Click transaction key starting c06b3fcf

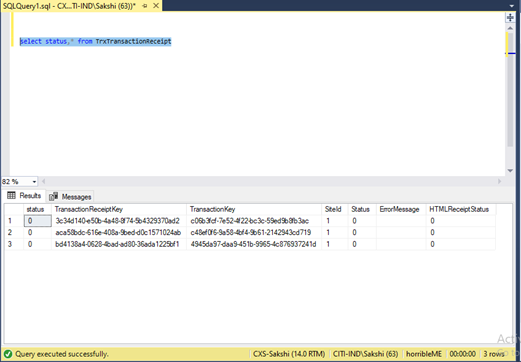254,221
